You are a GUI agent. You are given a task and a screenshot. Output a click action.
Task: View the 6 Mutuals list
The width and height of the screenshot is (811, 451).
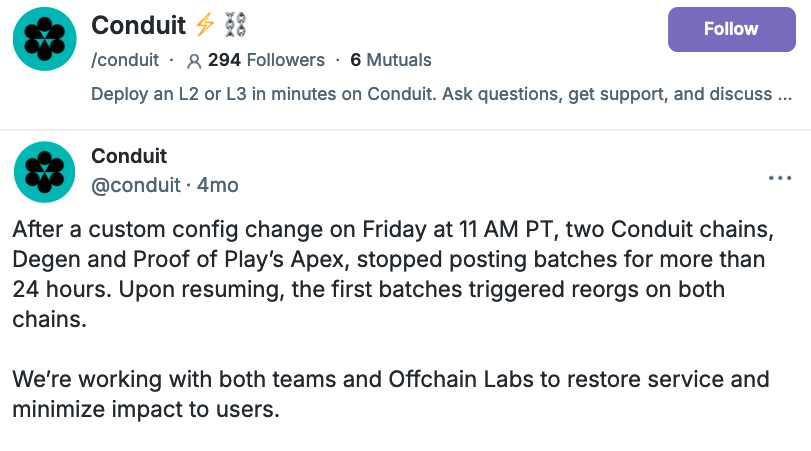click(x=390, y=60)
